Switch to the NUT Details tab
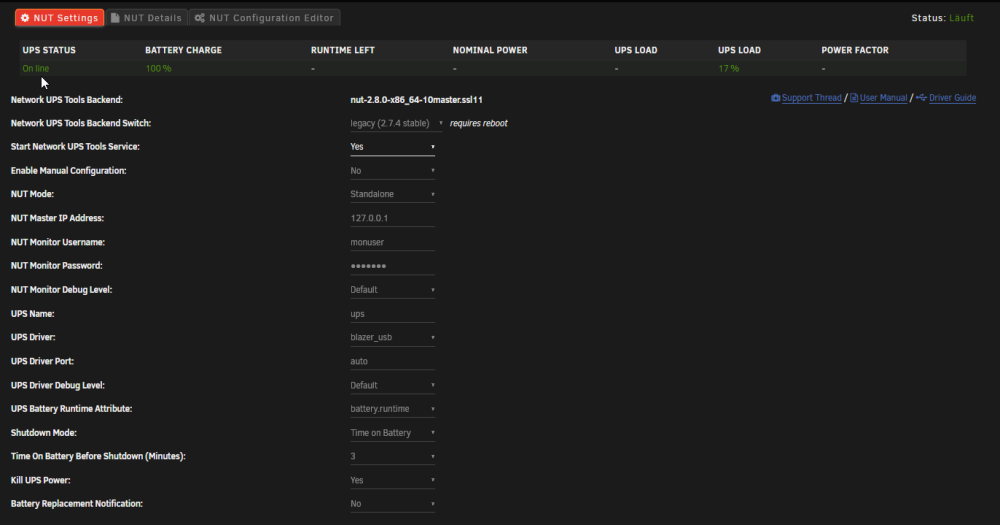The width and height of the screenshot is (1000, 525). coord(146,18)
